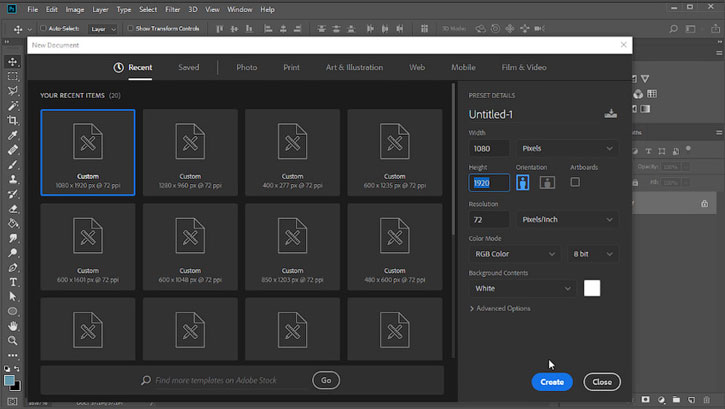Click the save document preset icon
Viewport: 725px width, 409px height.
click(x=610, y=114)
